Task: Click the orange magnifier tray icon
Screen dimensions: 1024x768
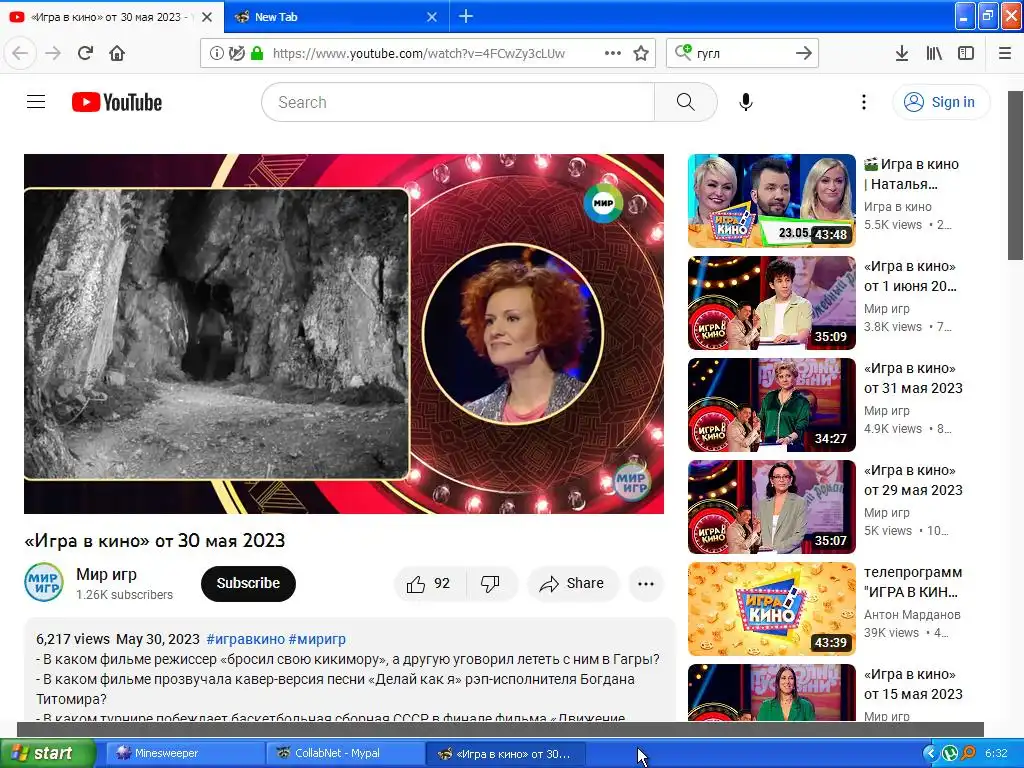Action: [968, 754]
